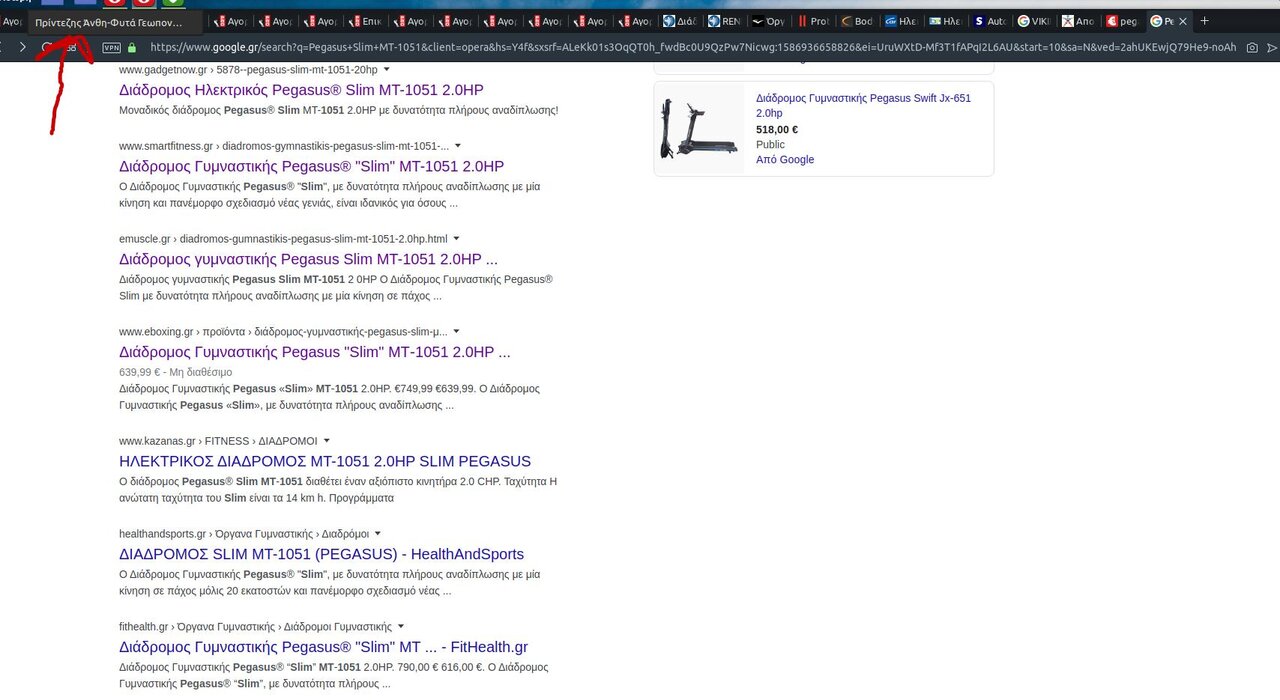Open emuscle 'Διάδρομος γυμναστικής Pegasus Slim MT-1051 2.0HP ...' result
Viewport: 1280px width, 700px height.
pos(308,259)
